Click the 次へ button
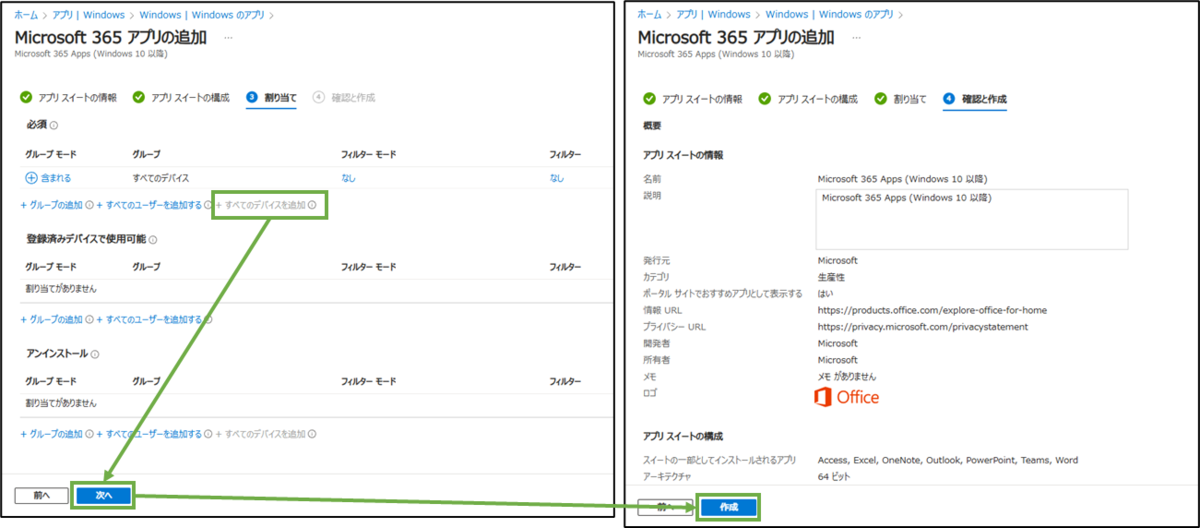This screenshot has height=528, width=1200. 103,495
